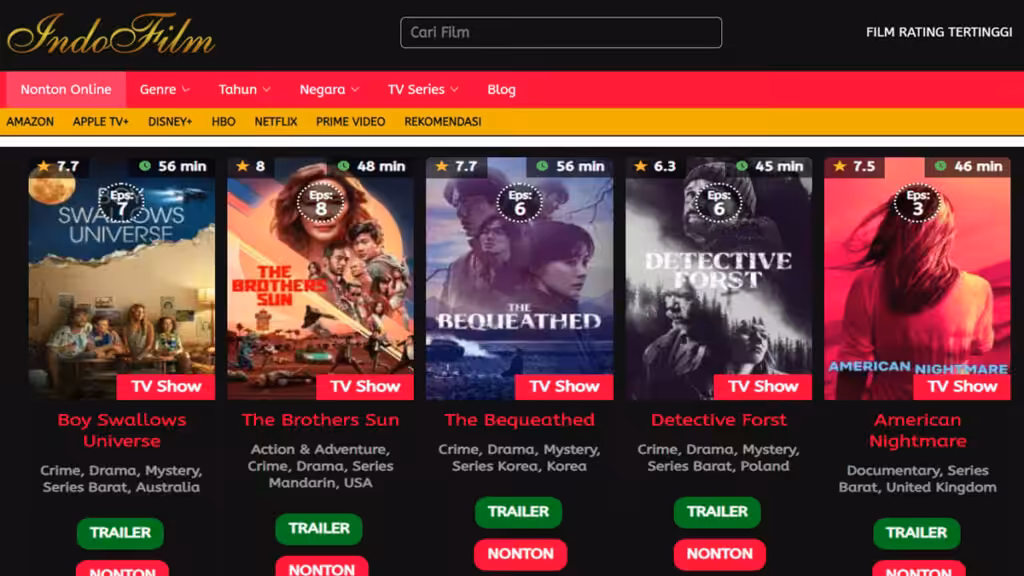Click the TRAILER button for The Bequeathed
This screenshot has width=1024, height=576.
(x=519, y=512)
